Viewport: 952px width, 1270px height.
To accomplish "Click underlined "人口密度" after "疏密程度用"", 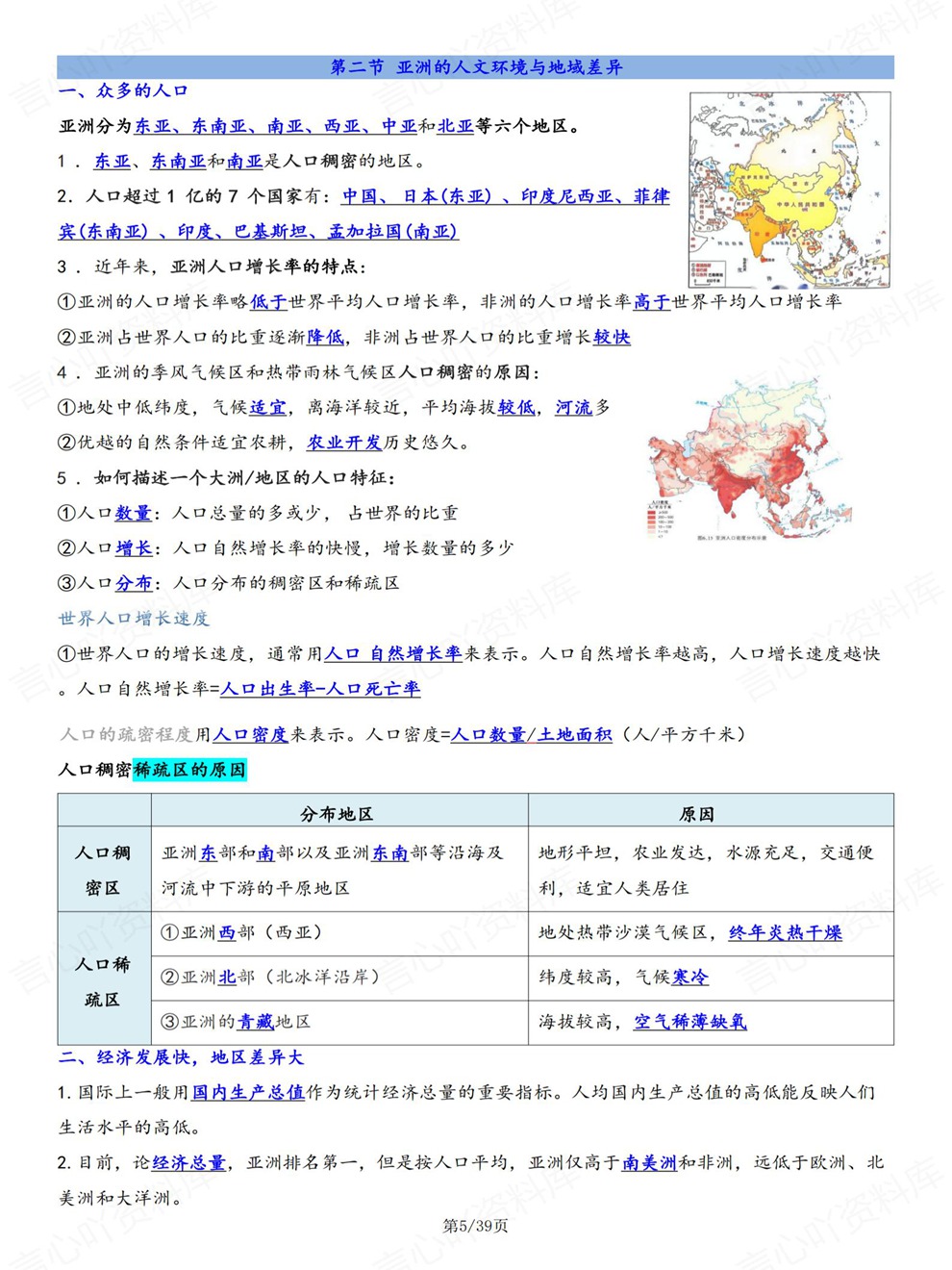I will (250, 734).
